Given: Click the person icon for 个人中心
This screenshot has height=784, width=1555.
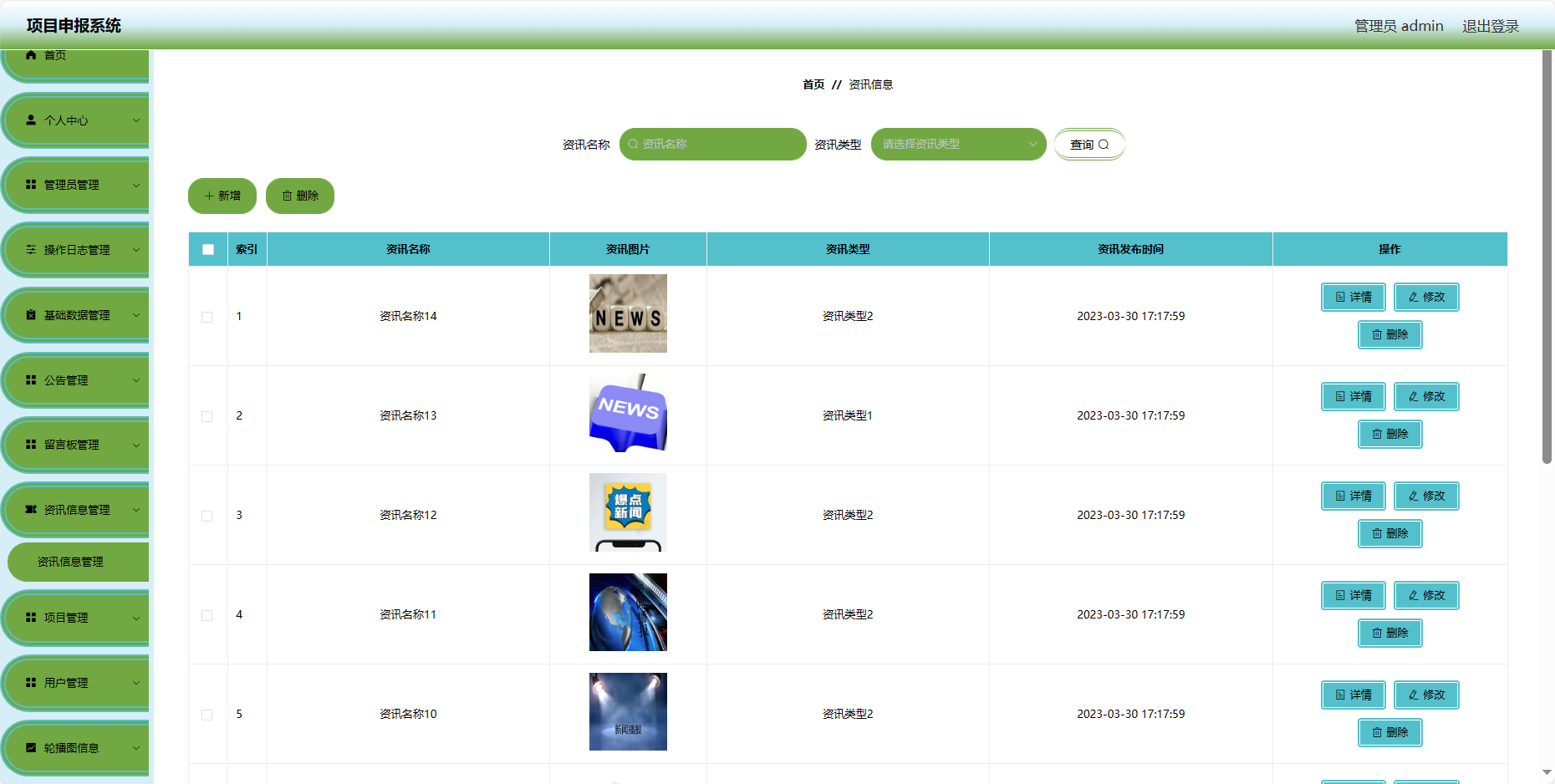Looking at the screenshot, I should click(x=31, y=120).
